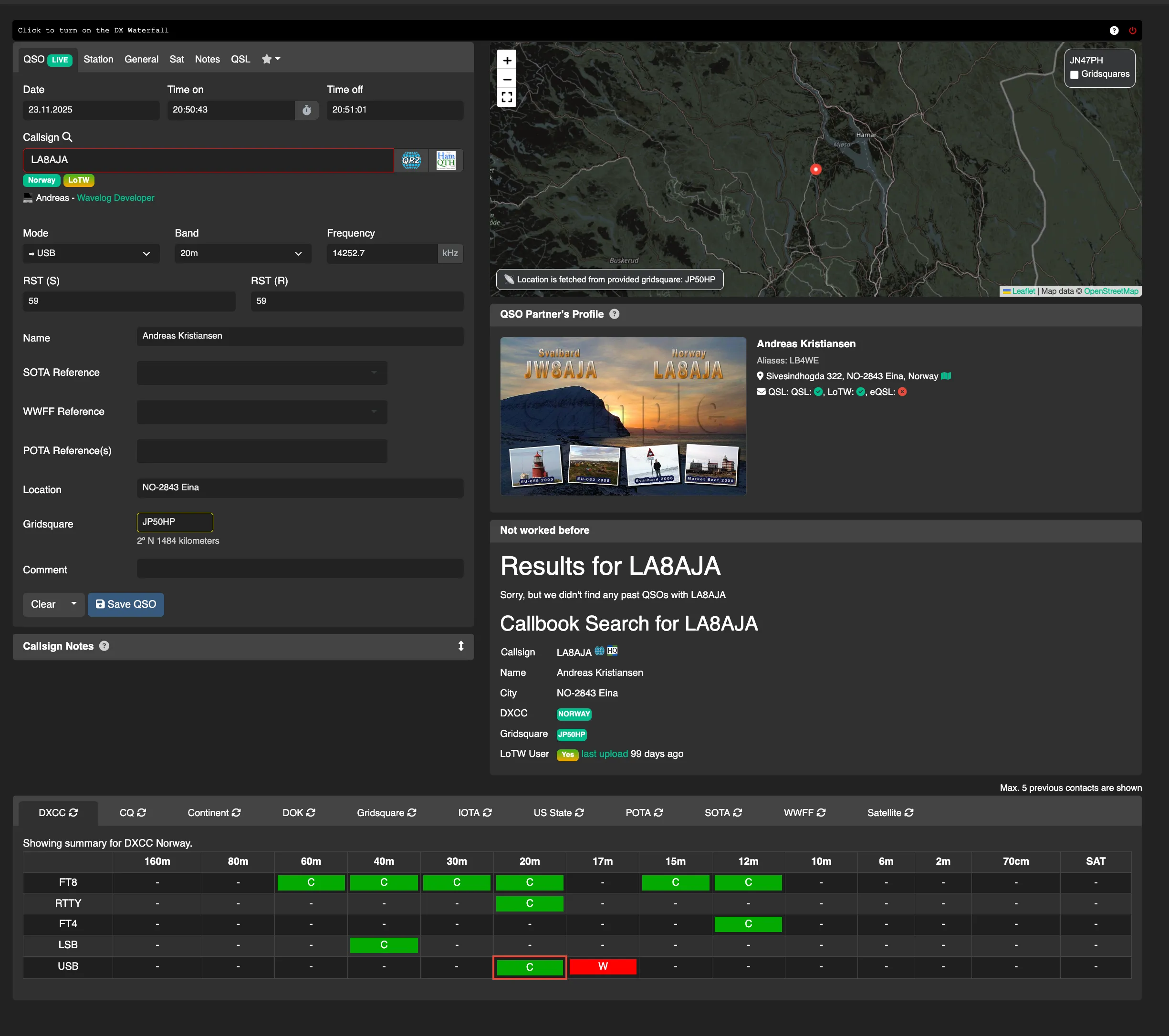
Task: Refresh the DXCC summary via its refresh icon
Action: pos(73,812)
